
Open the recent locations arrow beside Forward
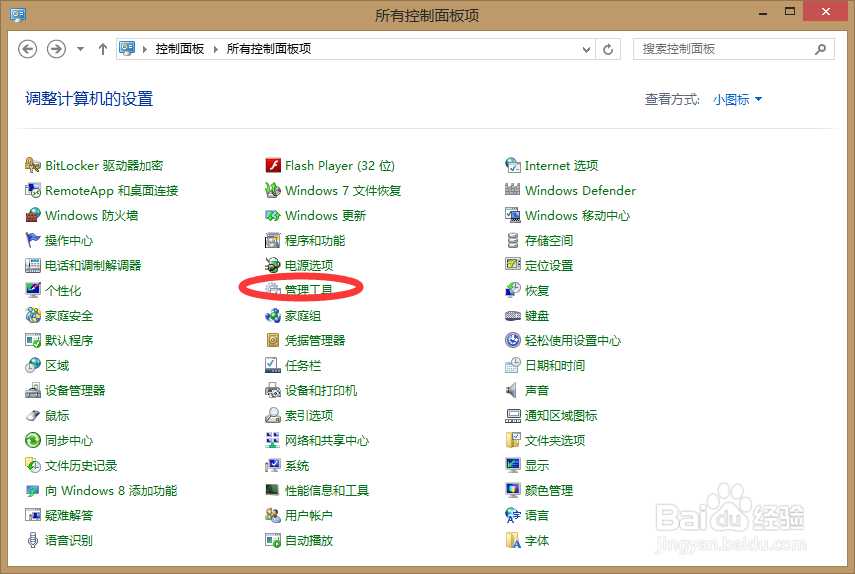tap(80, 49)
